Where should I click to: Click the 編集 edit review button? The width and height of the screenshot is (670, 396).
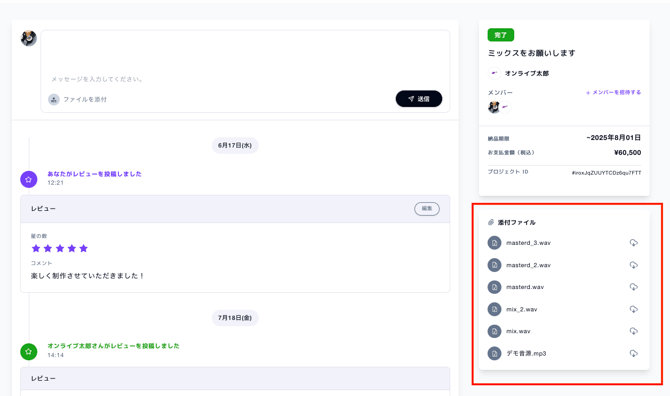(426, 208)
